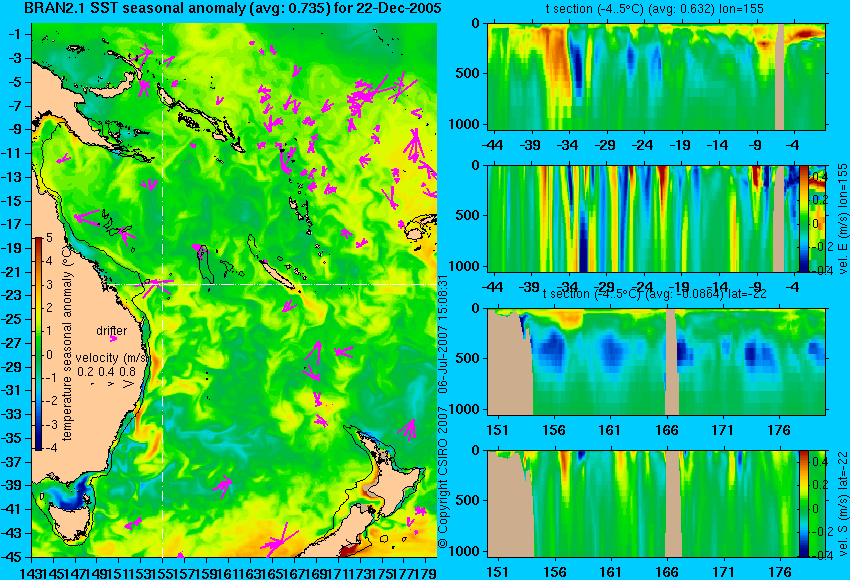Click the 'Copyright CSIRO 2007' vertical text
This screenshot has width=850, height=580.
pyautogui.click(x=443, y=480)
